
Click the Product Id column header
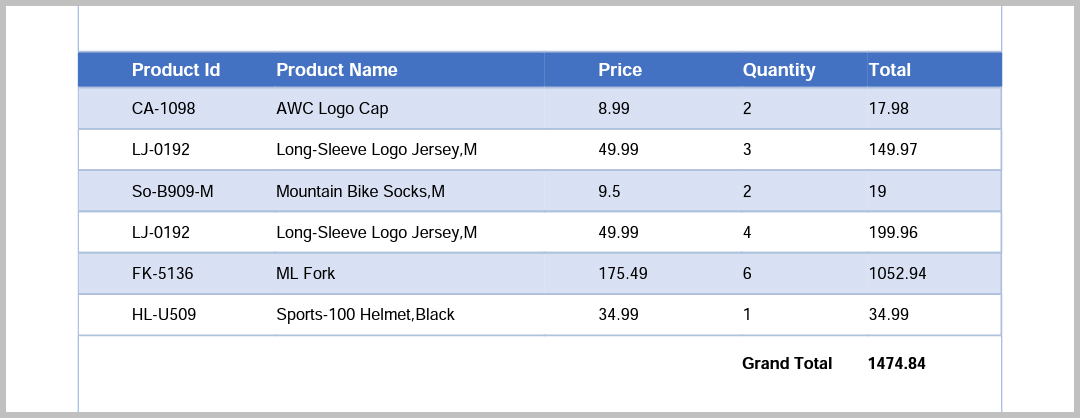[176, 70]
